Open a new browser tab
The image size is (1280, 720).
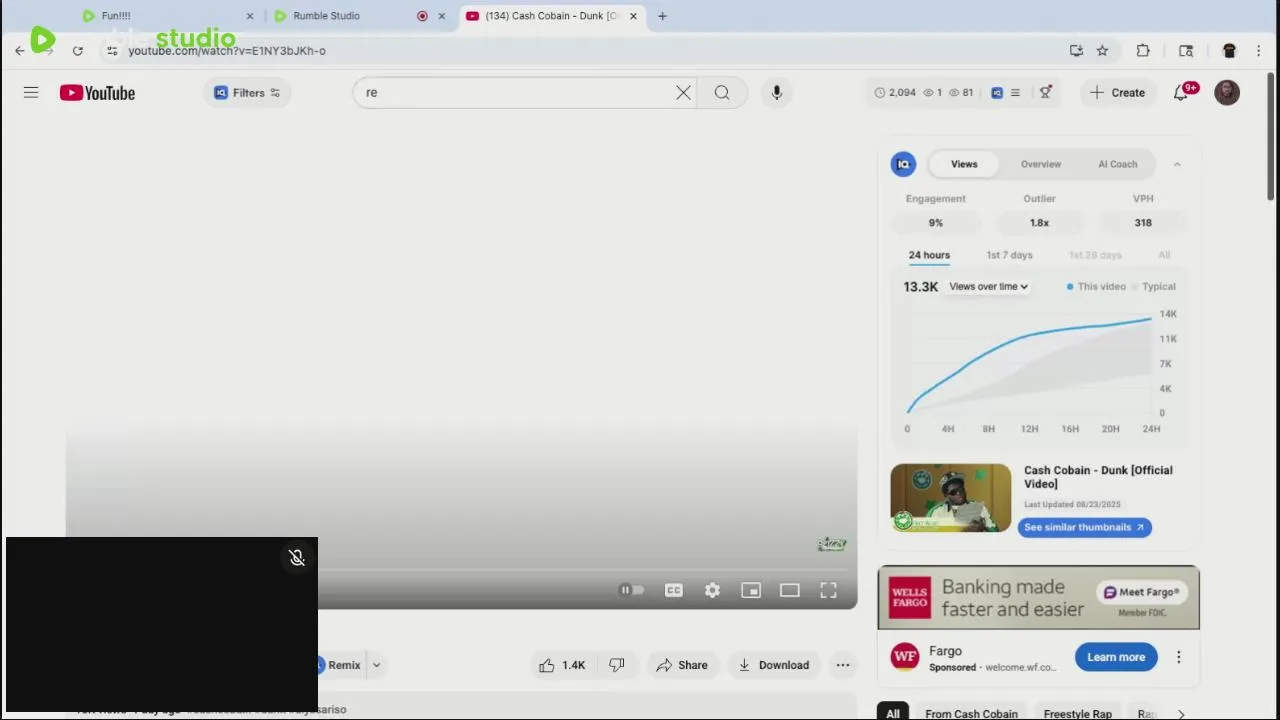point(662,16)
